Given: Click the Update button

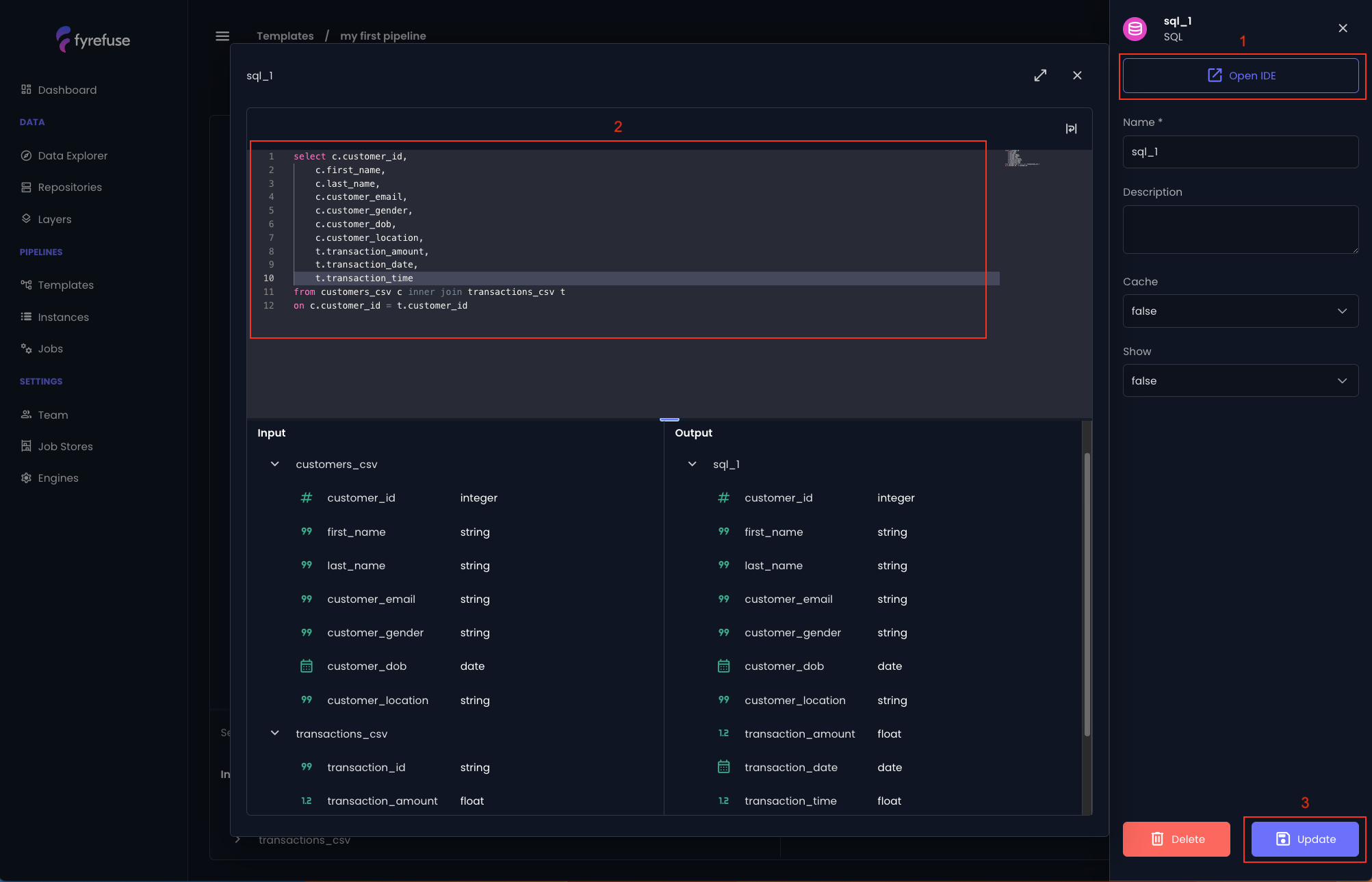Looking at the screenshot, I should click(1305, 839).
